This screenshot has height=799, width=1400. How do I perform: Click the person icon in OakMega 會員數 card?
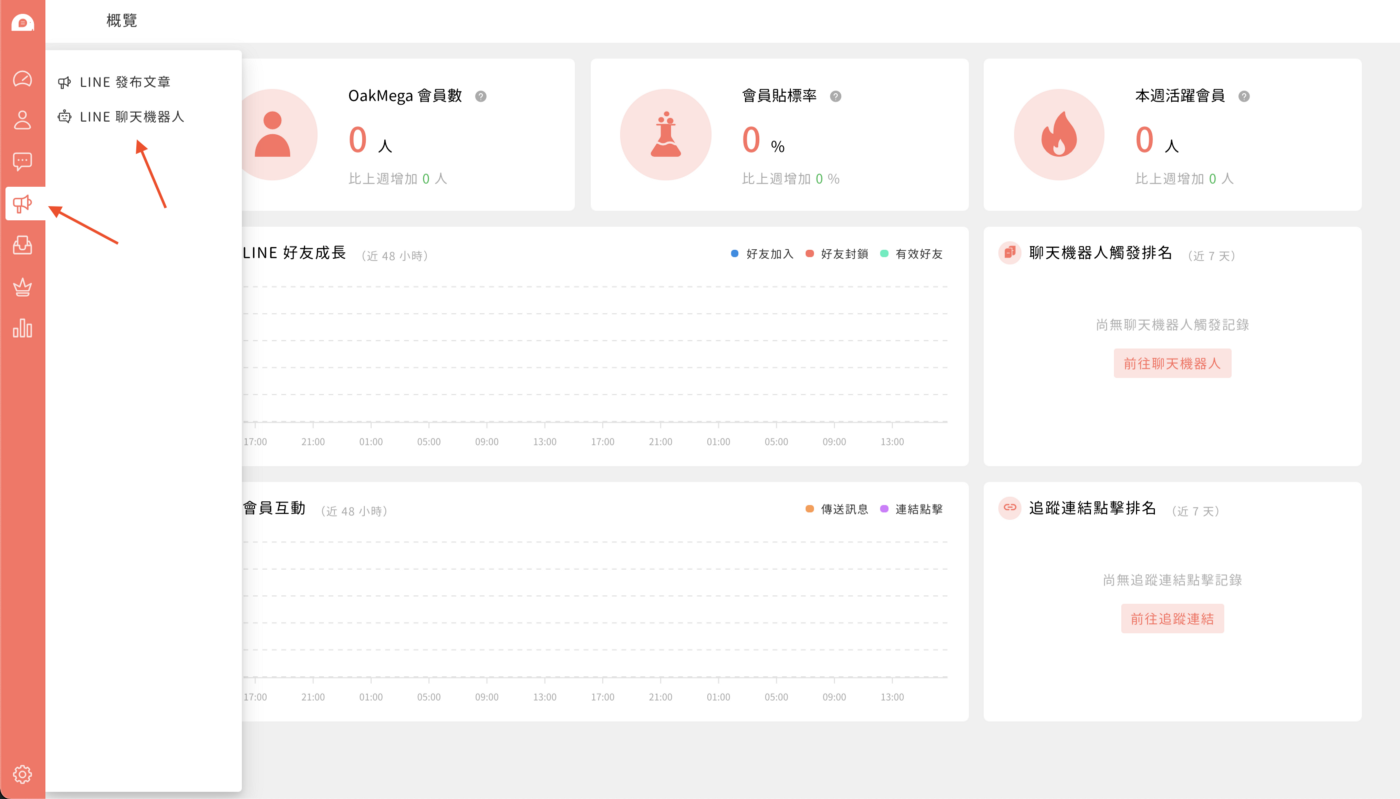coord(272,134)
